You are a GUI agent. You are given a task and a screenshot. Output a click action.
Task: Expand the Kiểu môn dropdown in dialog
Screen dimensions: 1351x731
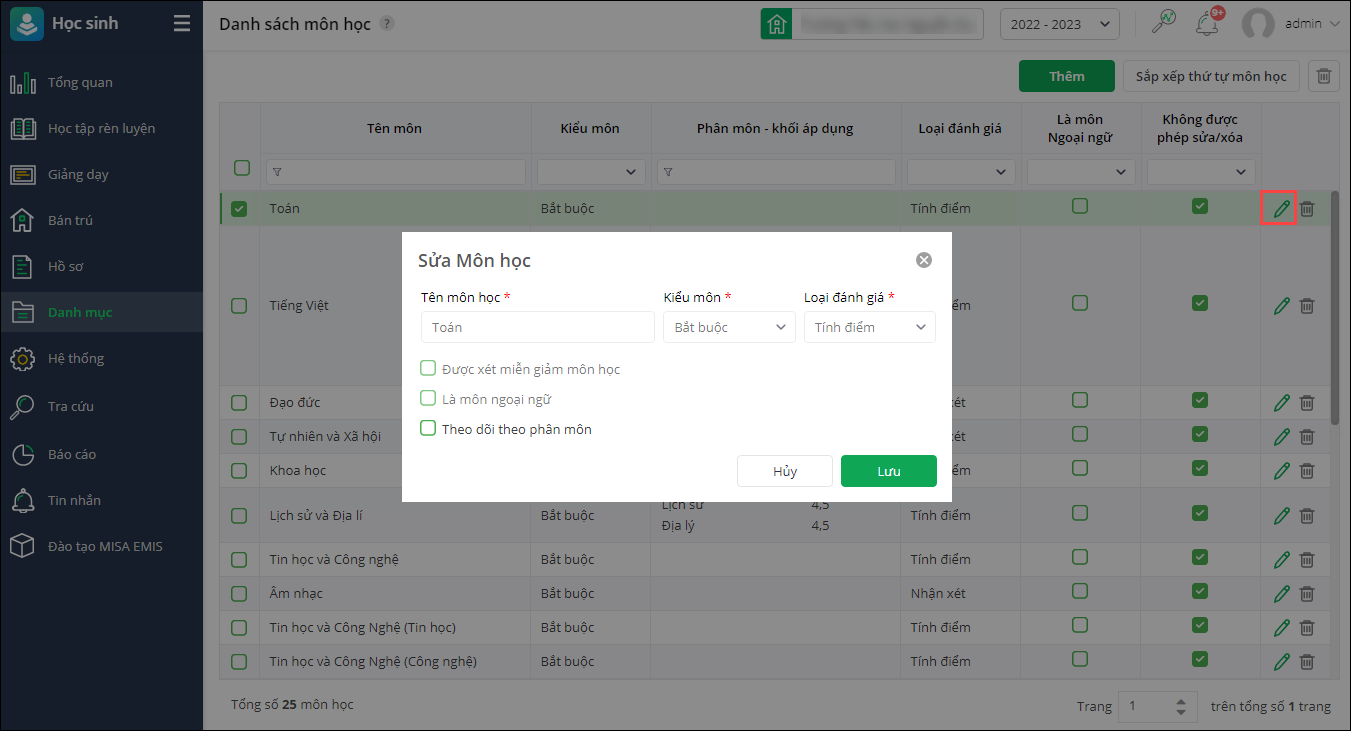pos(729,327)
